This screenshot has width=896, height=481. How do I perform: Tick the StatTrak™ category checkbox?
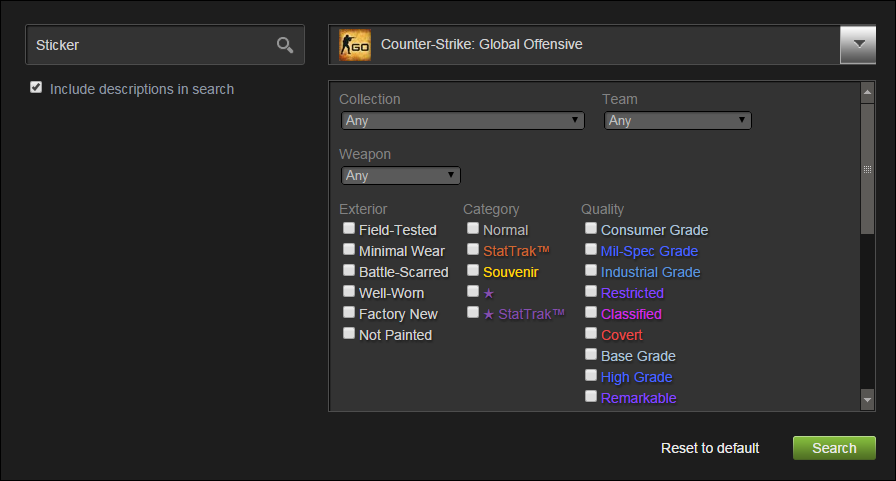pyautogui.click(x=473, y=250)
